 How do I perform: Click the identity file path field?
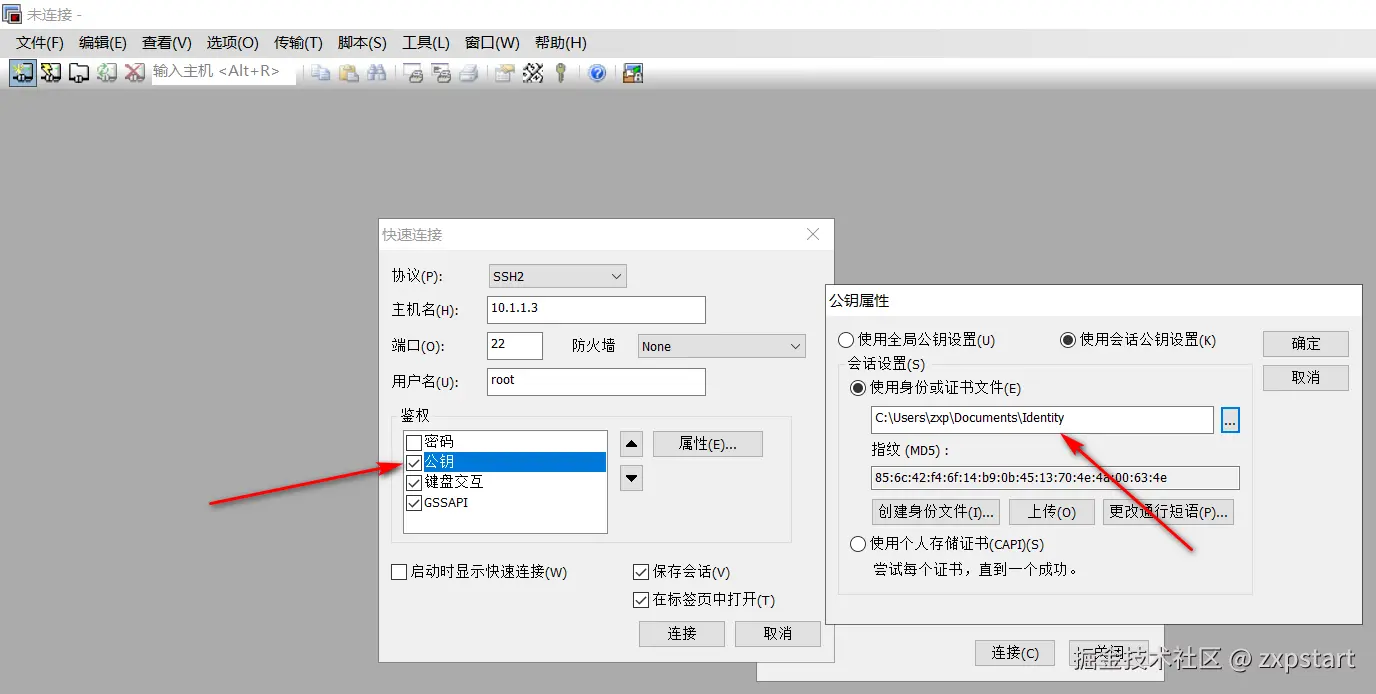[1043, 420]
